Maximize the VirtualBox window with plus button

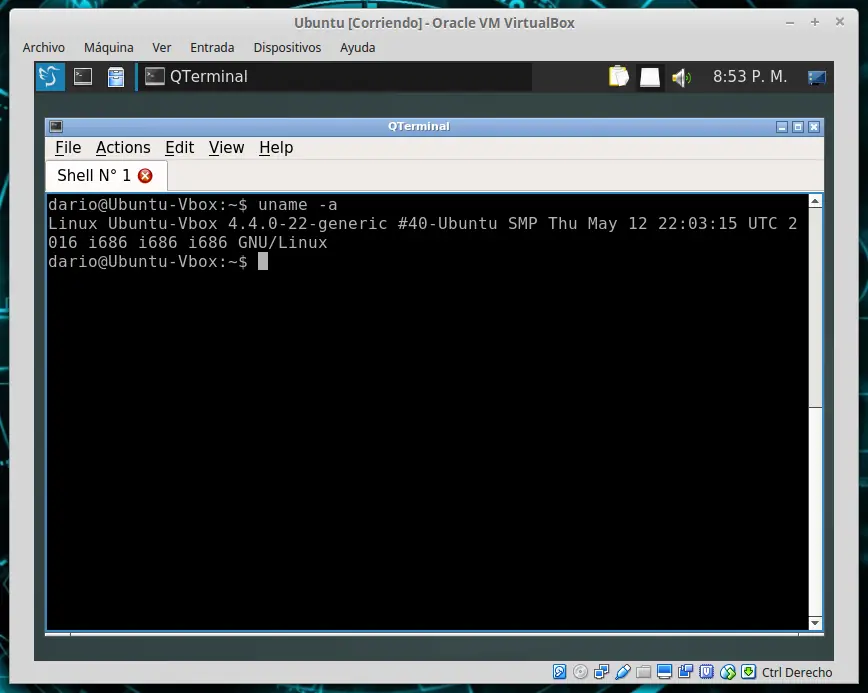click(815, 22)
